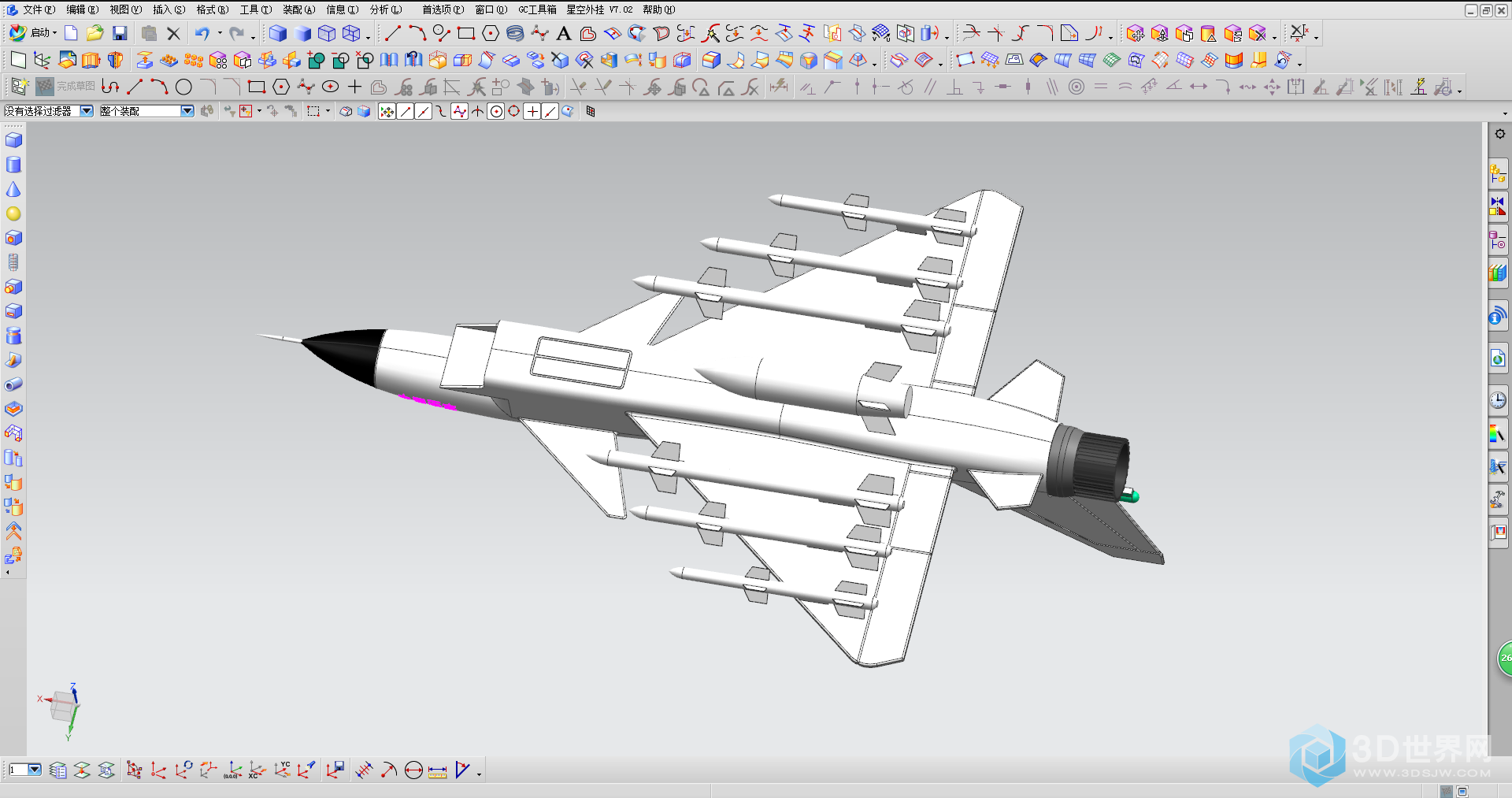Open the 分析(L) menu
1512x798 pixels.
click(385, 9)
